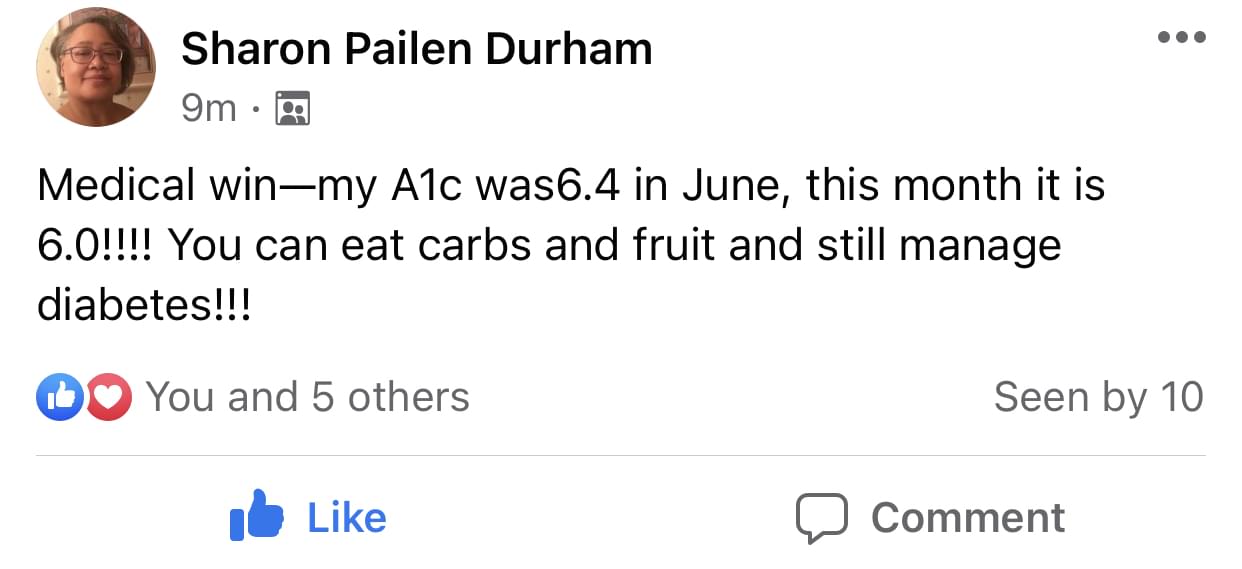This screenshot has width=1242, height=569.
Task: Show the "Seen by 10" viewers list
Action: (x=1098, y=398)
